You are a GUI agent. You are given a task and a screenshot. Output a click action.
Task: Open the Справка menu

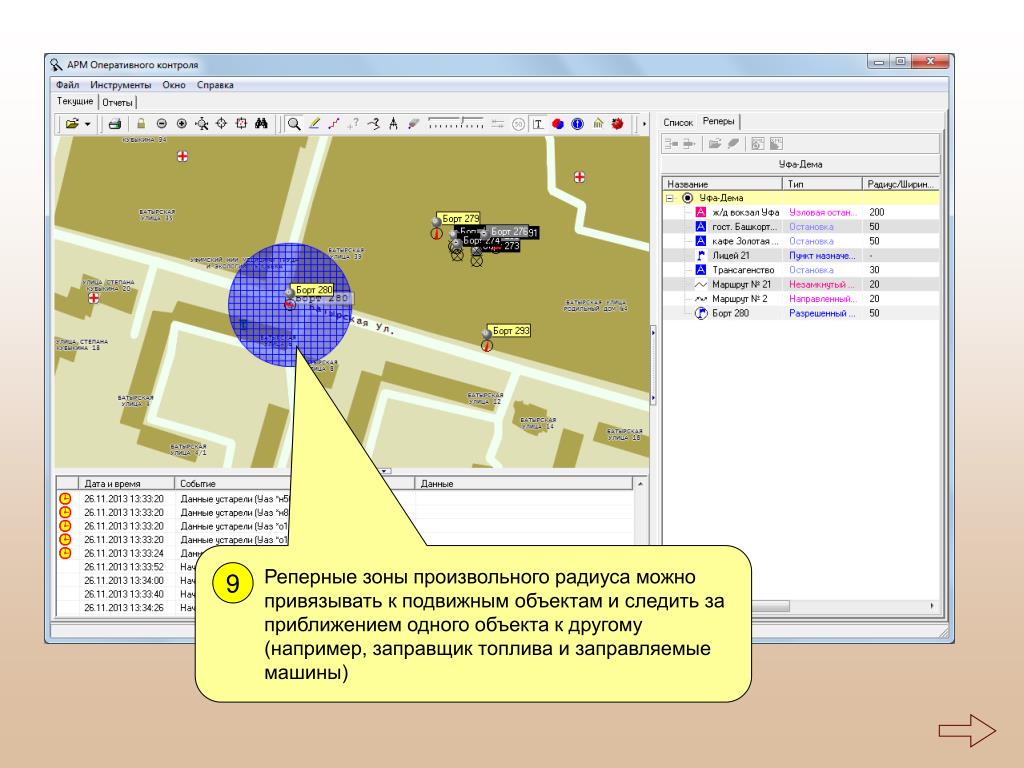point(215,85)
